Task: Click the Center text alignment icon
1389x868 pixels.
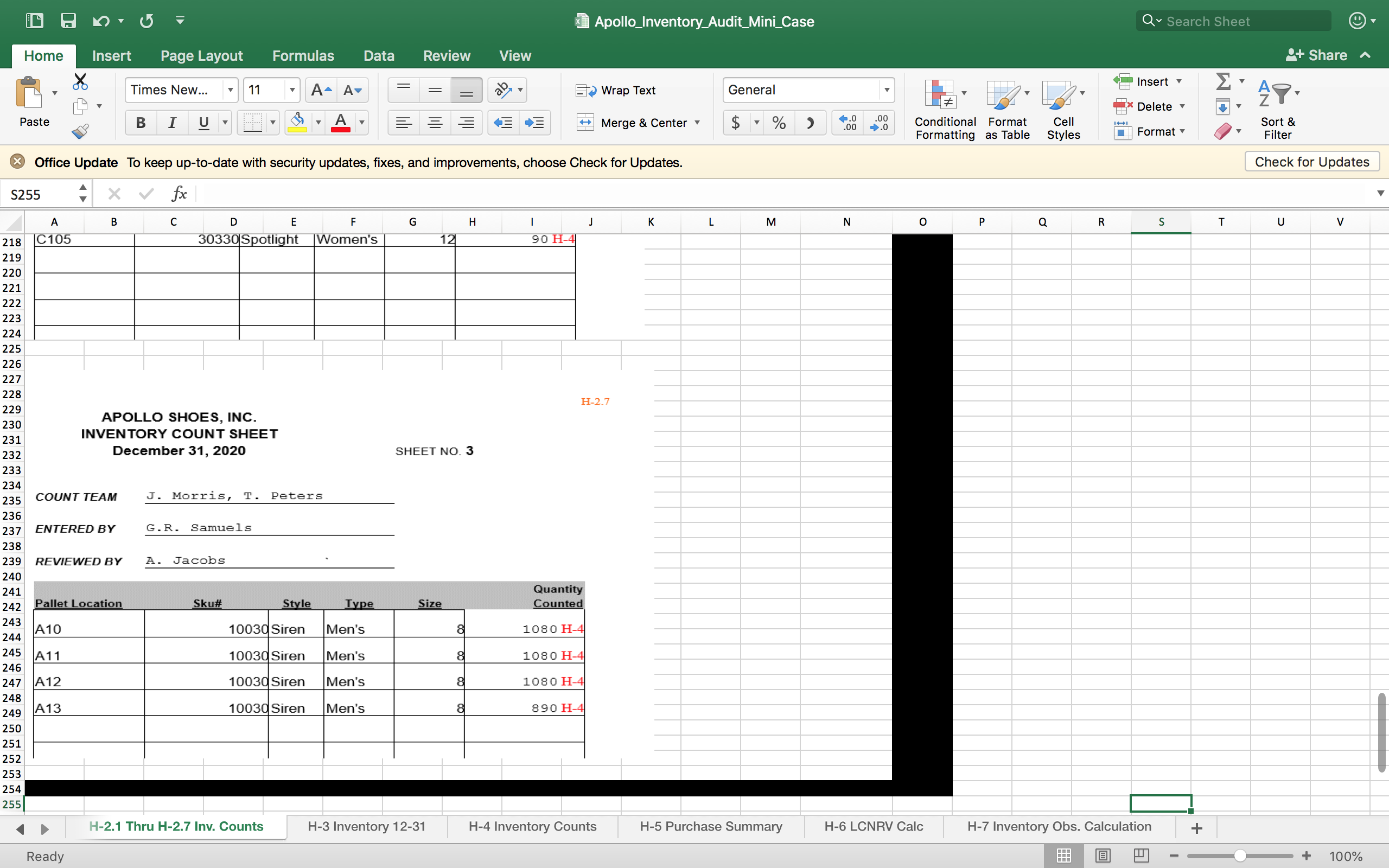Action: [435, 122]
